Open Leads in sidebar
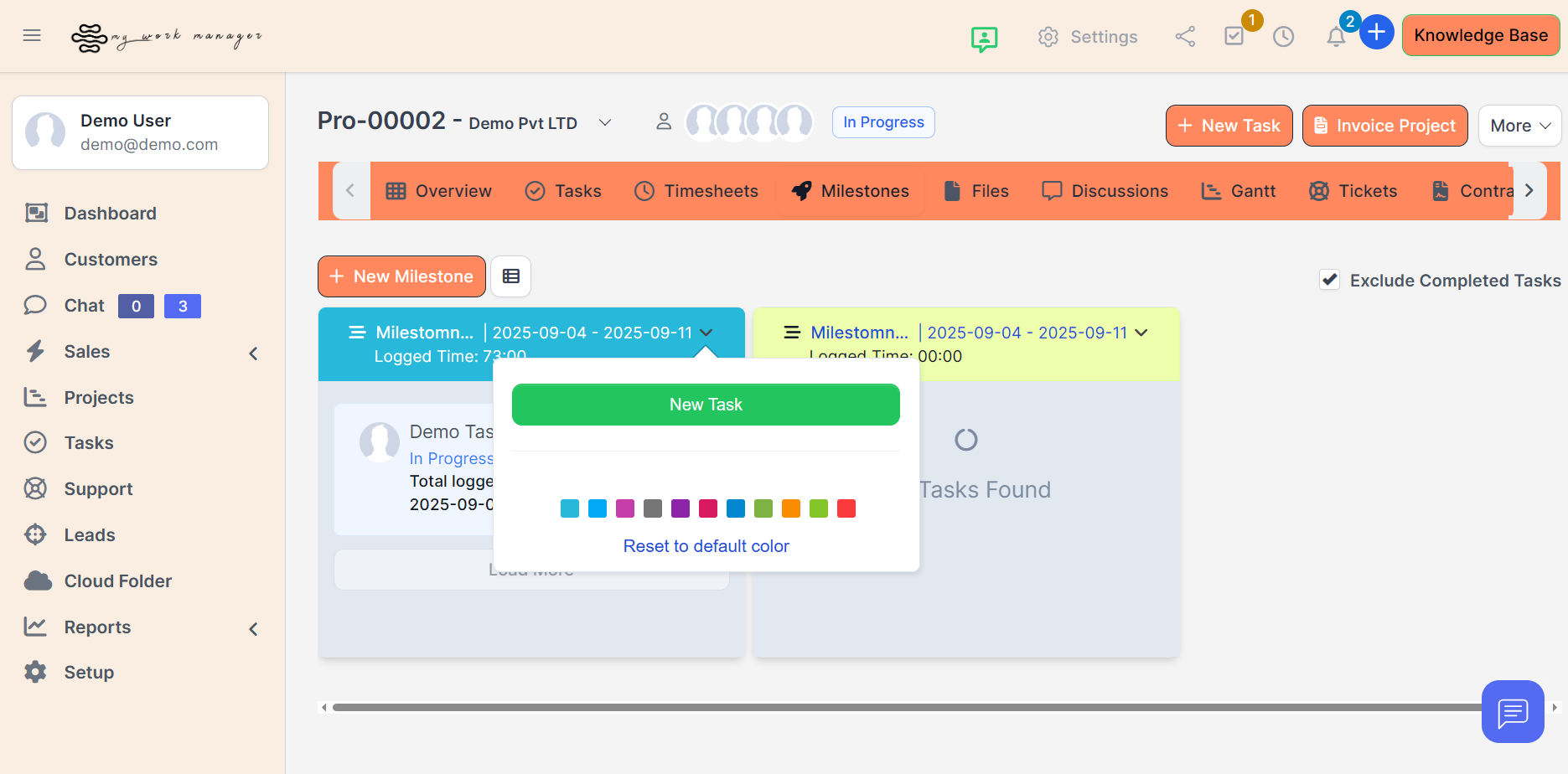Viewport: 1568px width, 774px height. click(90, 535)
